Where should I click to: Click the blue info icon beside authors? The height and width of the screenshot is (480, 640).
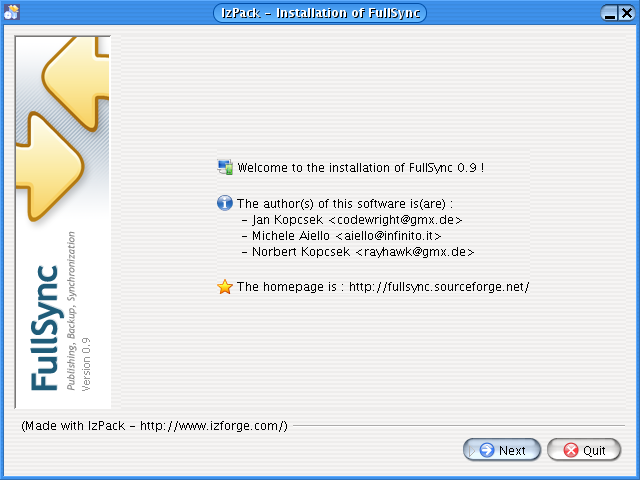[x=225, y=203]
